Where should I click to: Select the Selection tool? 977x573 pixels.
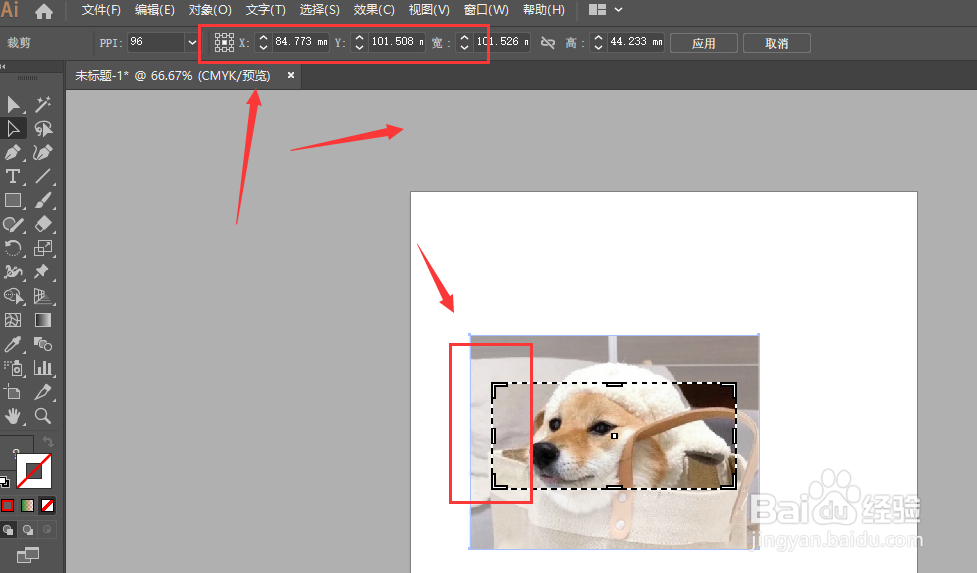[13, 104]
